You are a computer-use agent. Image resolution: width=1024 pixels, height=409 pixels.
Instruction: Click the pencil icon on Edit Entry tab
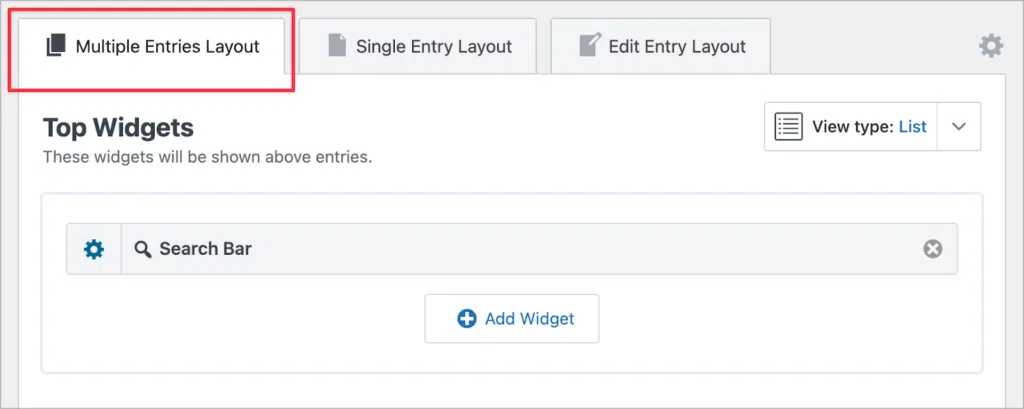coord(589,46)
